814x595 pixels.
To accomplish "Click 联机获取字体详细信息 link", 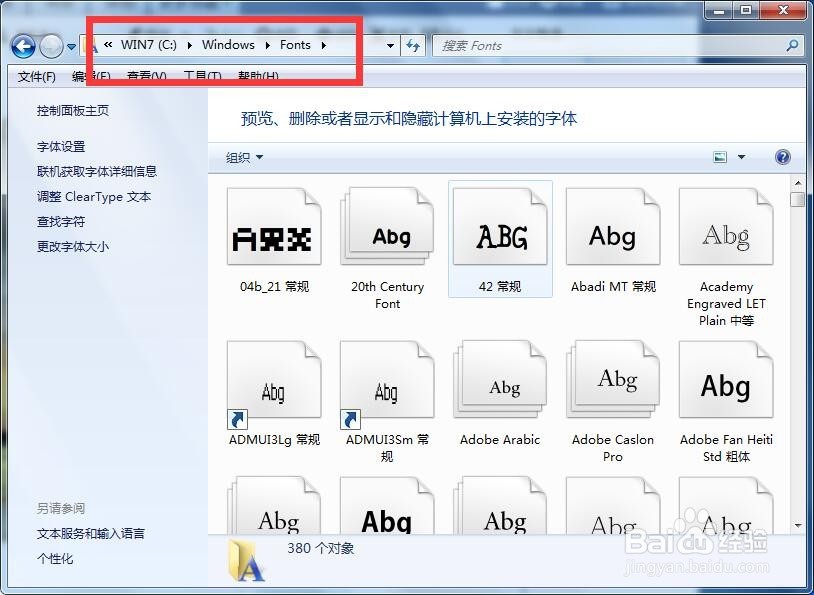I will [97, 171].
